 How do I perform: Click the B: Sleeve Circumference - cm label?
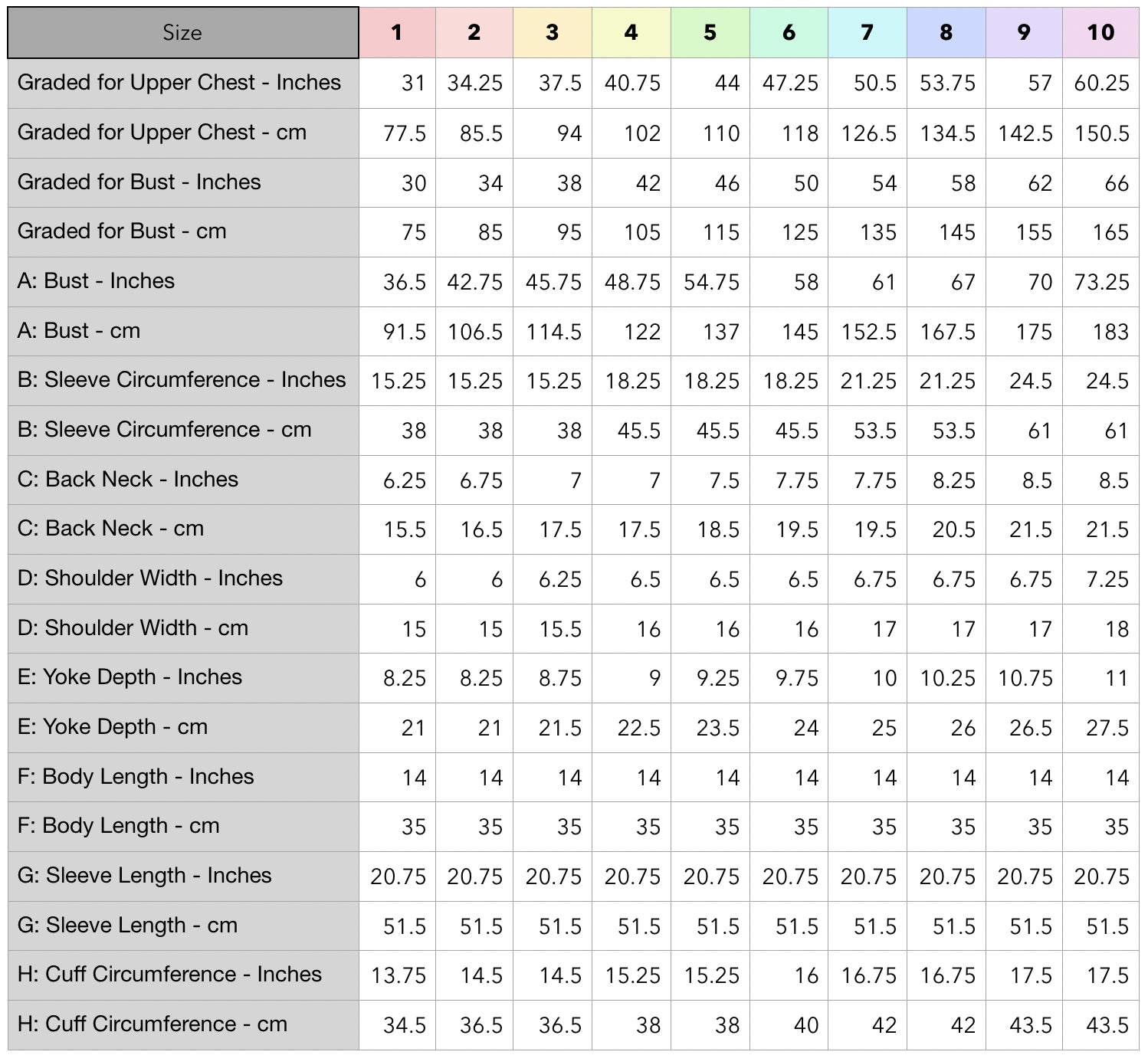[164, 430]
